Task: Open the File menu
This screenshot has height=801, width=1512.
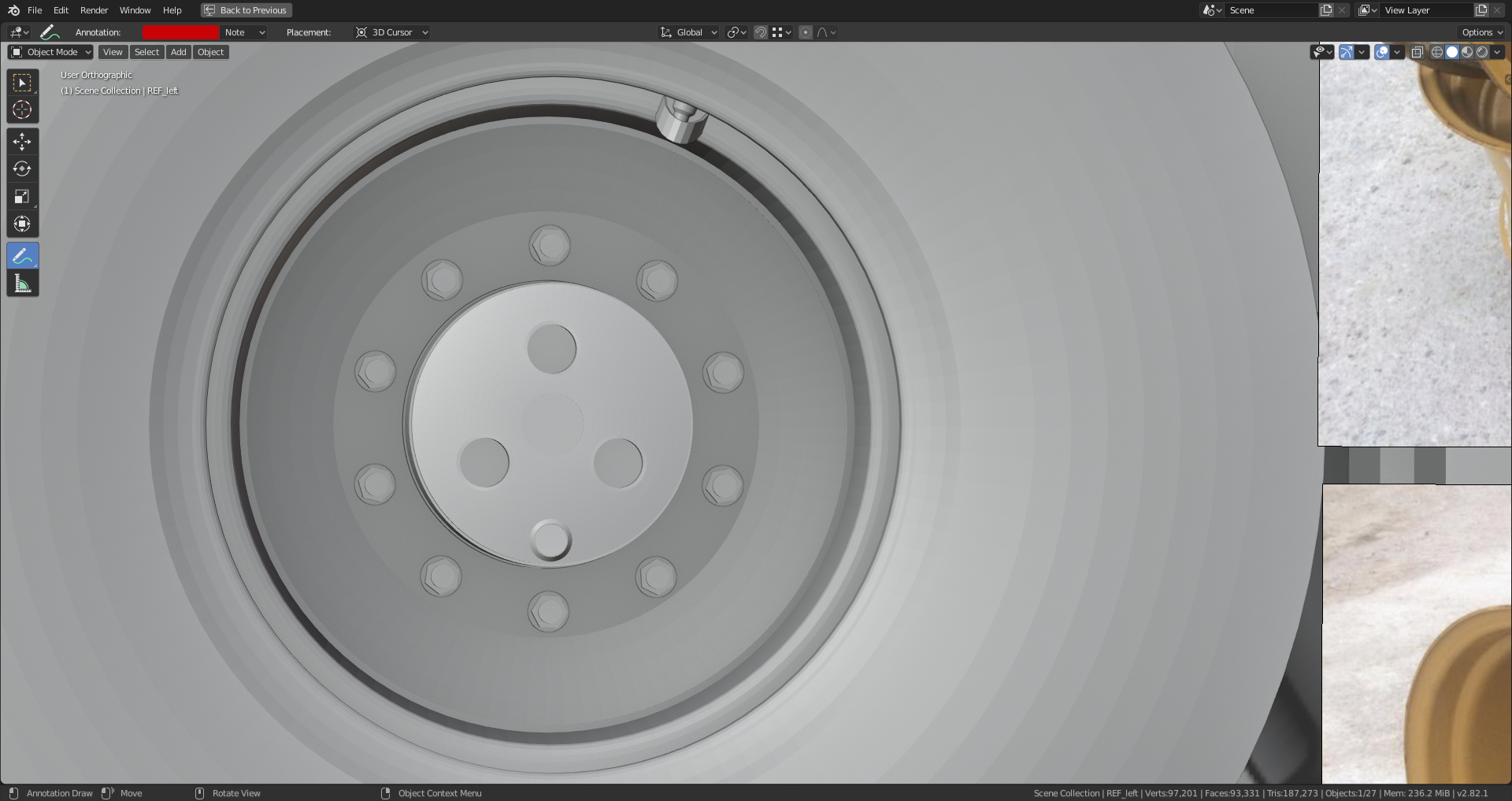Action: pos(35,10)
